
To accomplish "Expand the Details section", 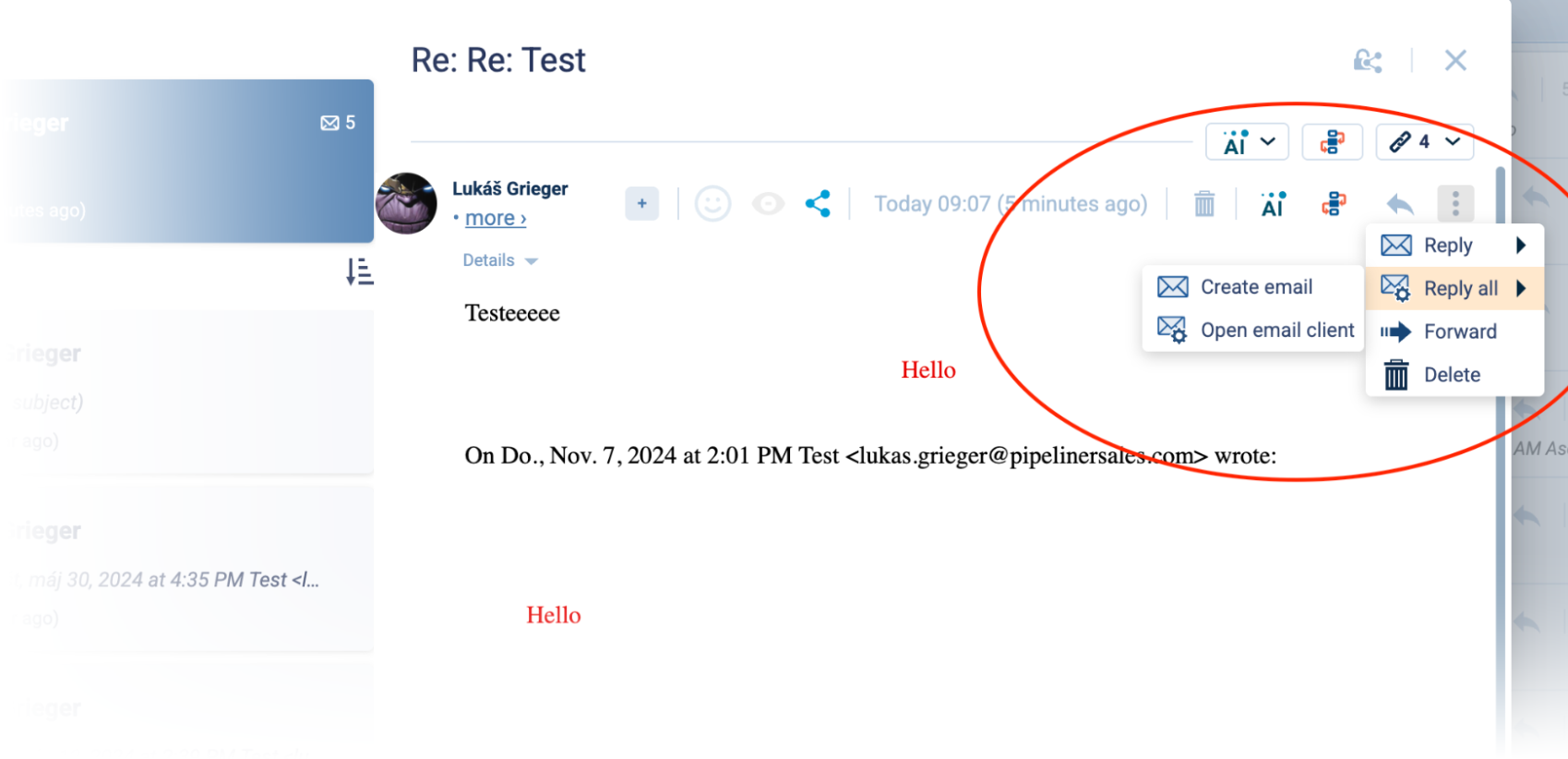I will coord(499,260).
